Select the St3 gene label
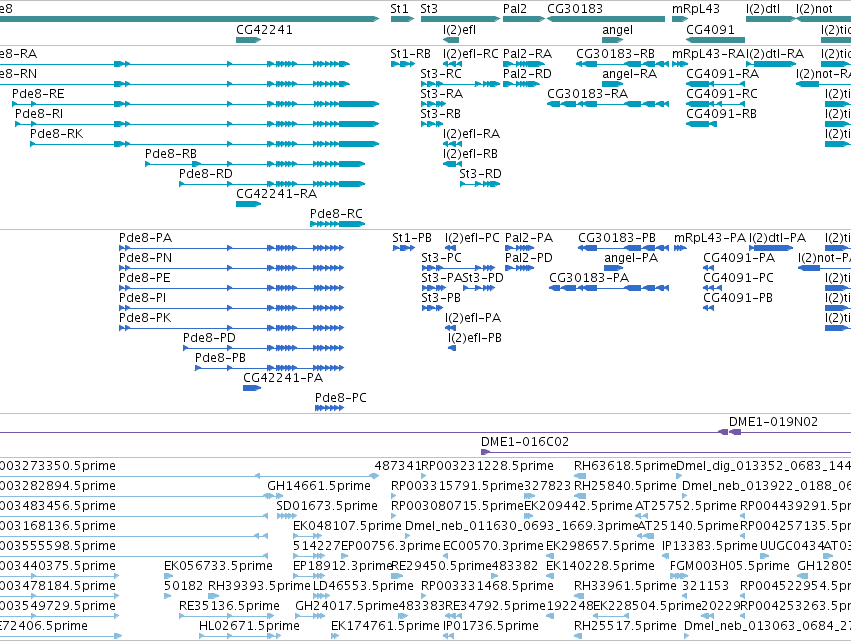The height and width of the screenshot is (641, 851). click(x=429, y=9)
